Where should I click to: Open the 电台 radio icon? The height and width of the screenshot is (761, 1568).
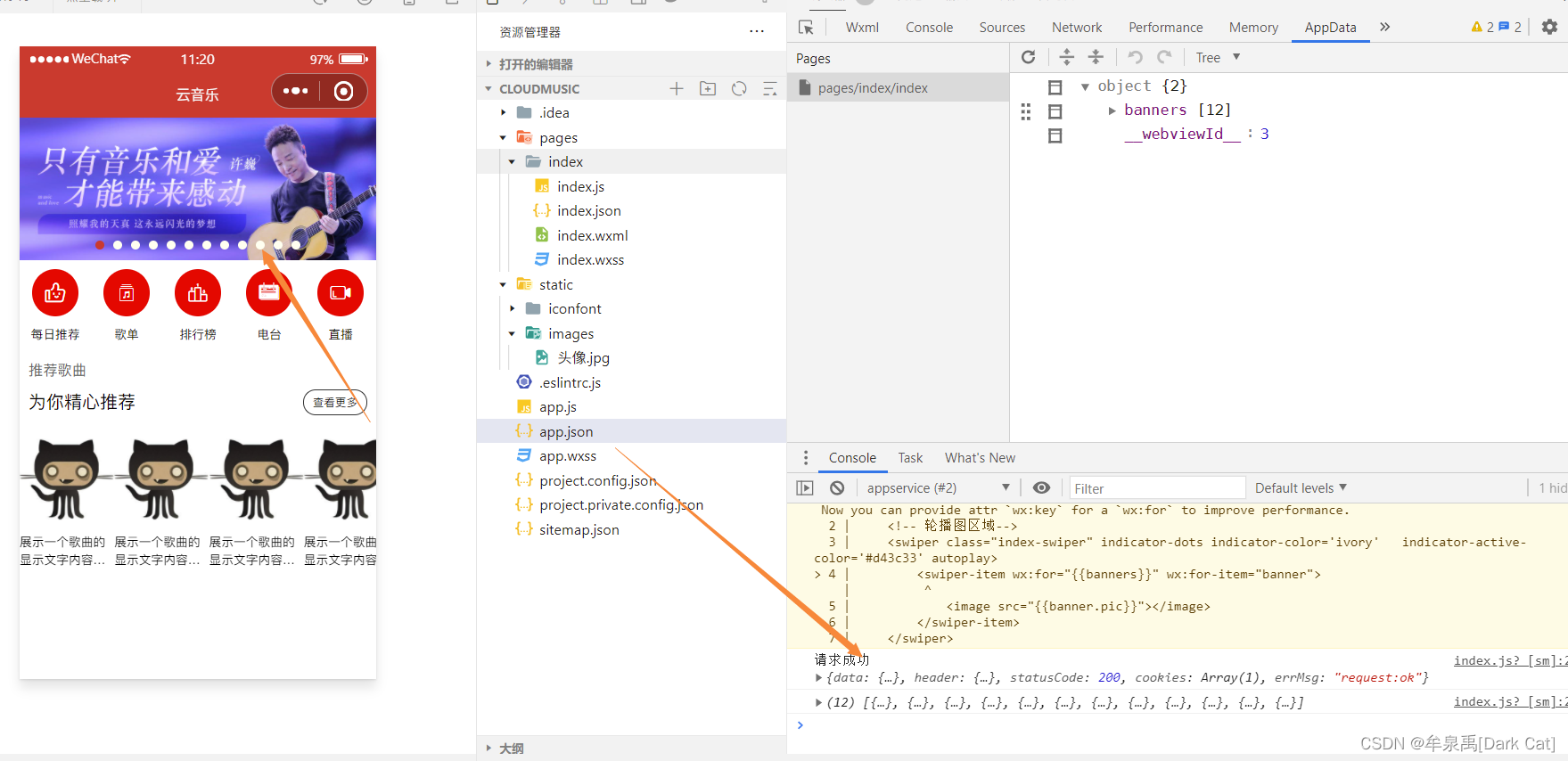[x=269, y=292]
